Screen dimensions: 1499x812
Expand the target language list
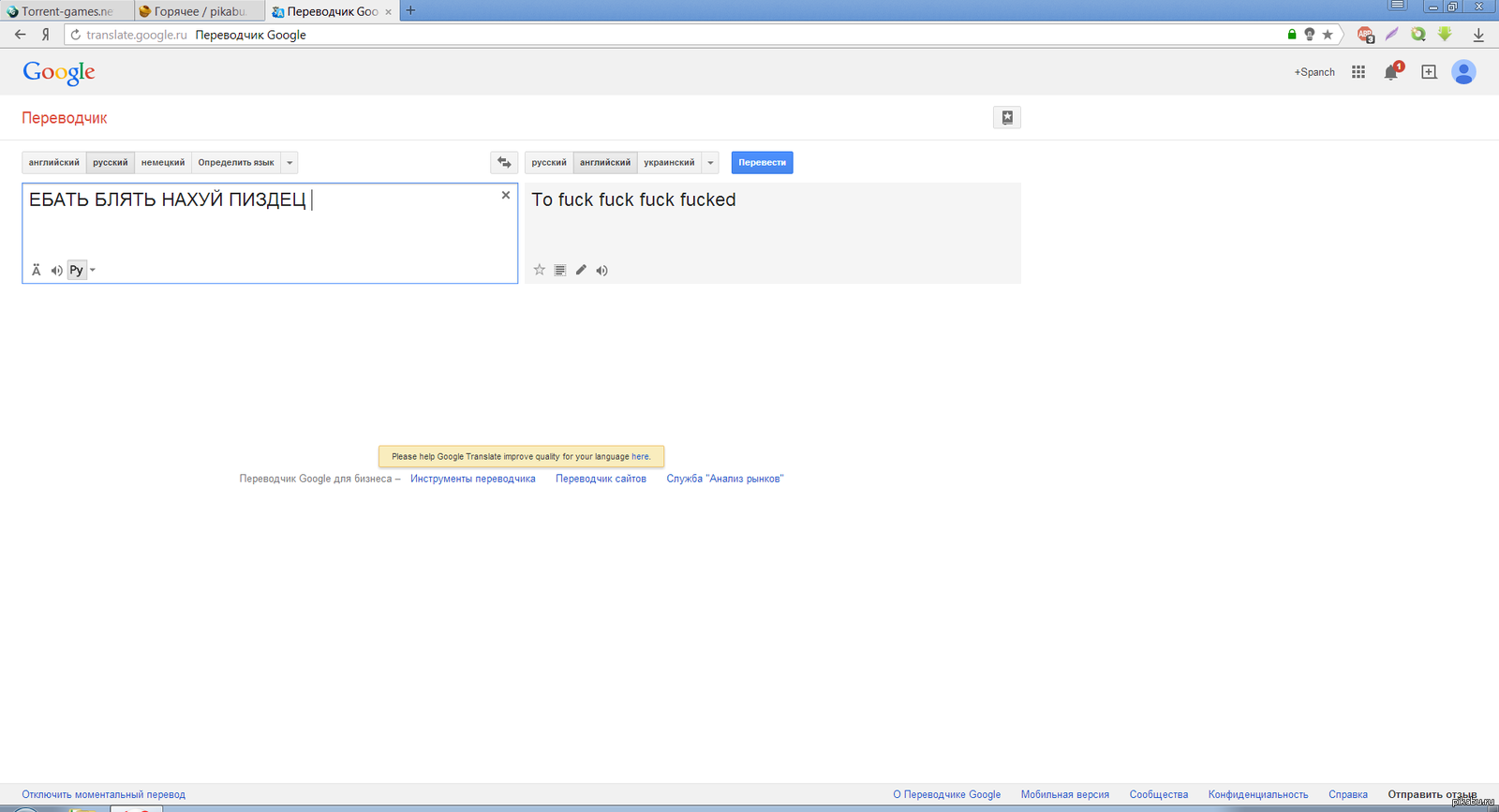coord(710,162)
